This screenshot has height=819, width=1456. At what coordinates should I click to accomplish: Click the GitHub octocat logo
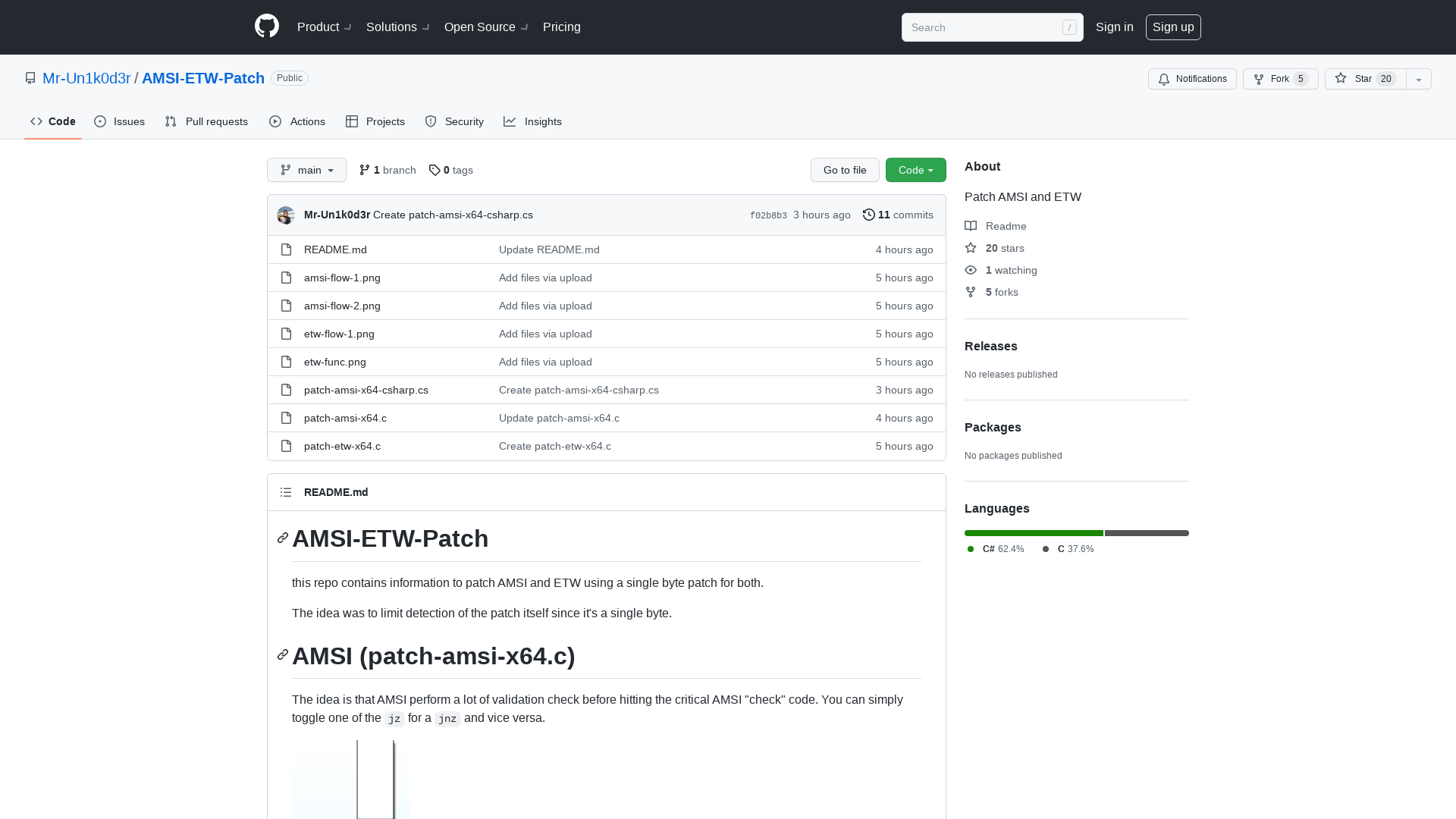(266, 26)
